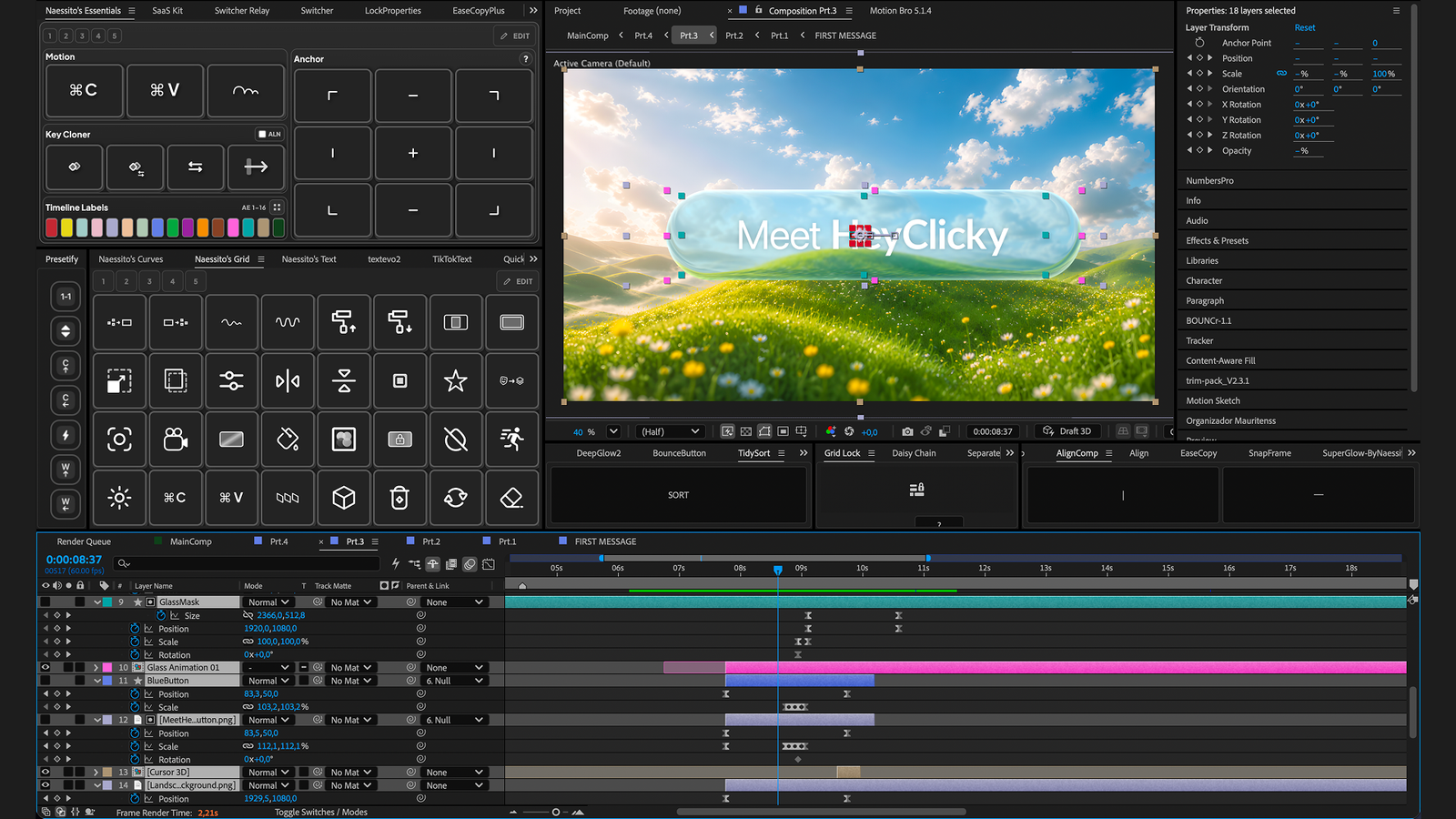Click the timeline's Motion Blur enable icon

click(x=470, y=564)
